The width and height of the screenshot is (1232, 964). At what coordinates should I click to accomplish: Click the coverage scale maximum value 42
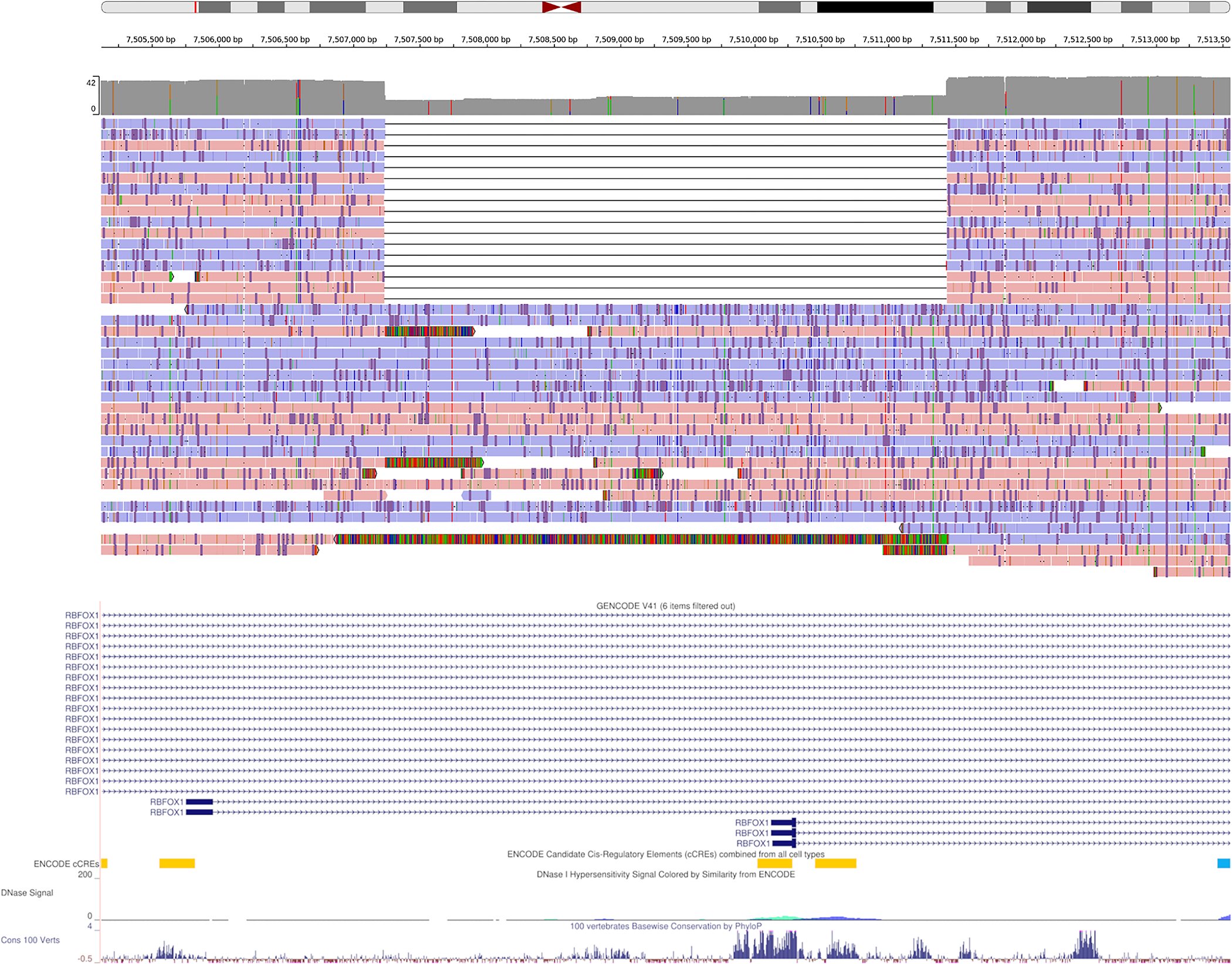pyautogui.click(x=90, y=83)
